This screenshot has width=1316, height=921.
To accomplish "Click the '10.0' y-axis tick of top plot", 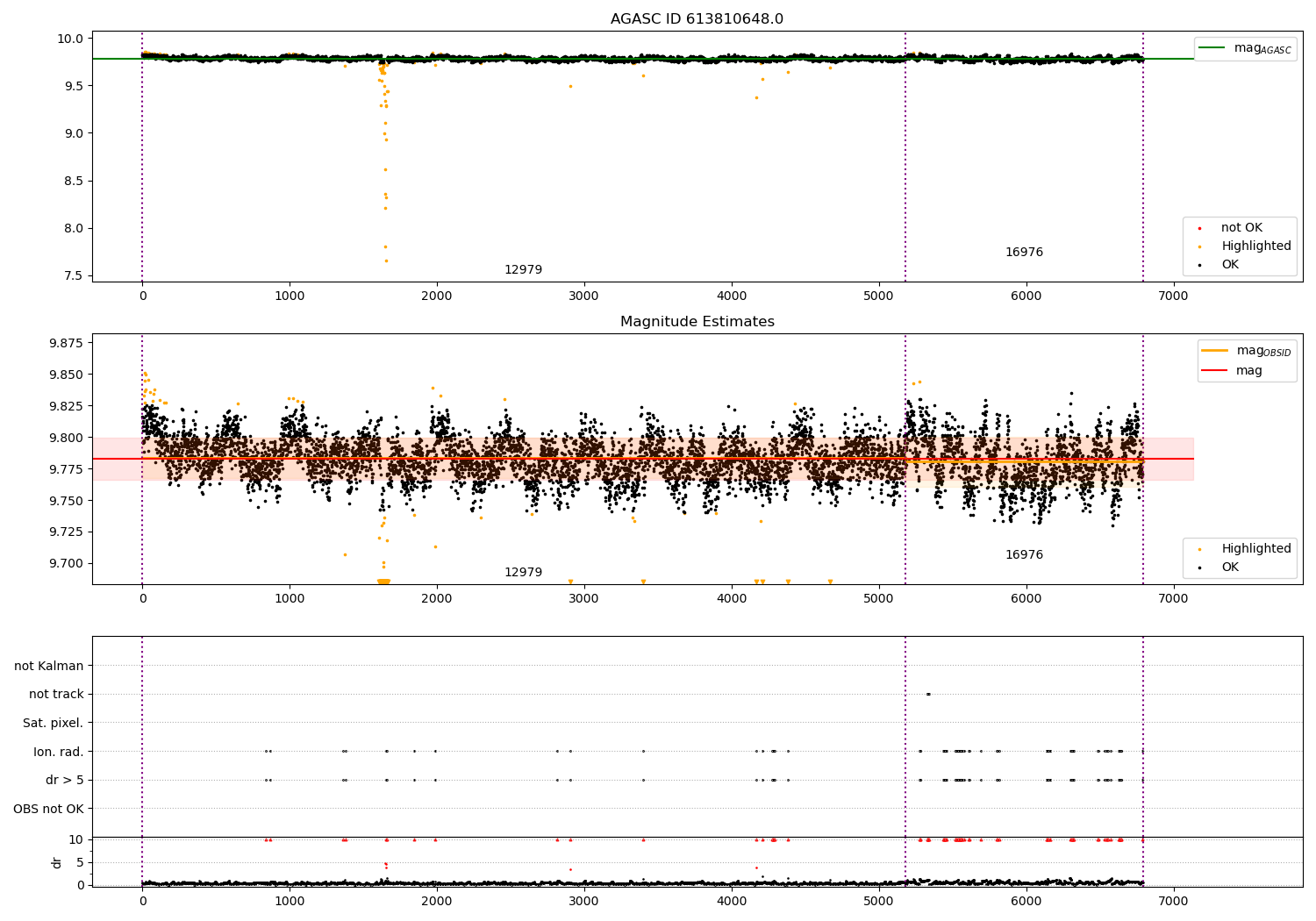I will pos(71,39).
